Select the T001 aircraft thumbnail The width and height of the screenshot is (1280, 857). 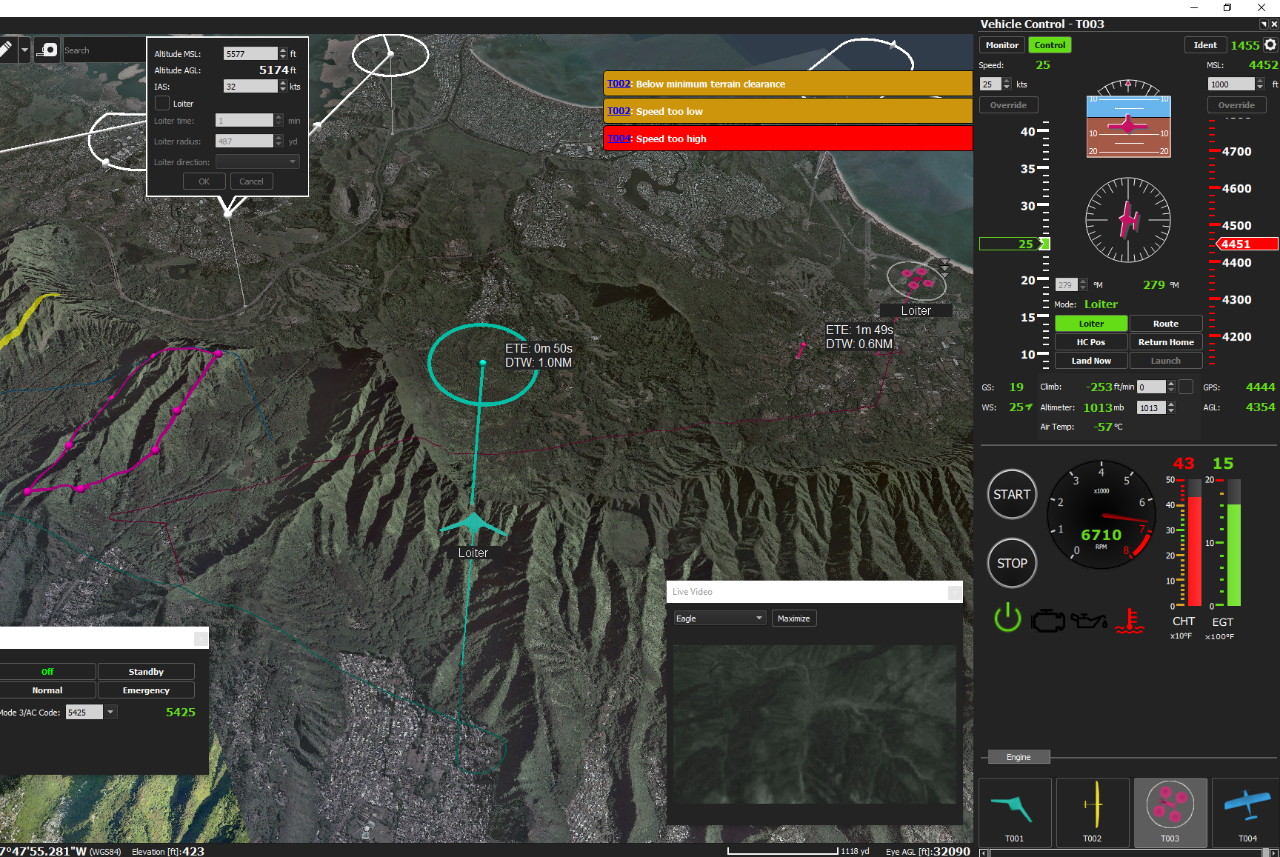(x=1014, y=811)
